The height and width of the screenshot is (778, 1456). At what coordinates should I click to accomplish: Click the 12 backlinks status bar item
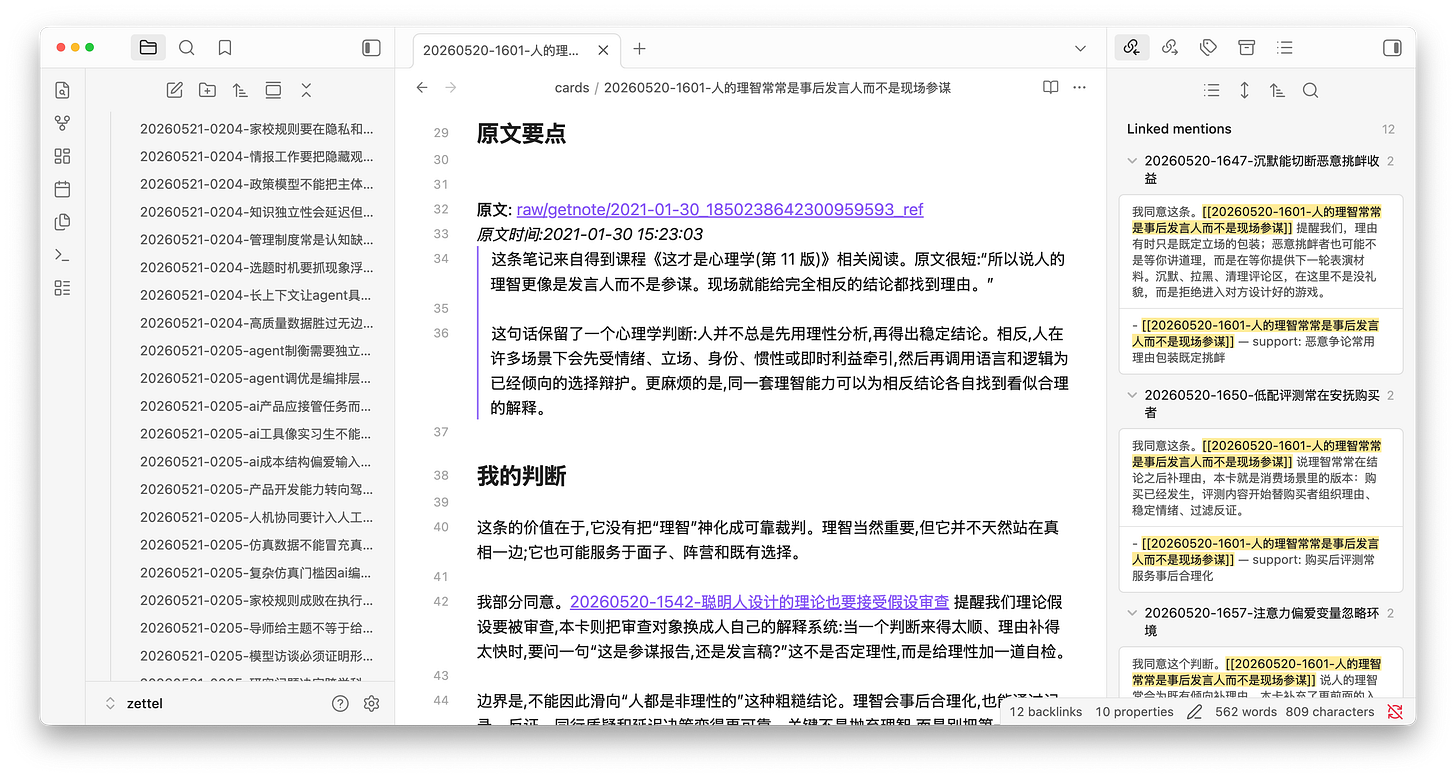click(x=1046, y=712)
